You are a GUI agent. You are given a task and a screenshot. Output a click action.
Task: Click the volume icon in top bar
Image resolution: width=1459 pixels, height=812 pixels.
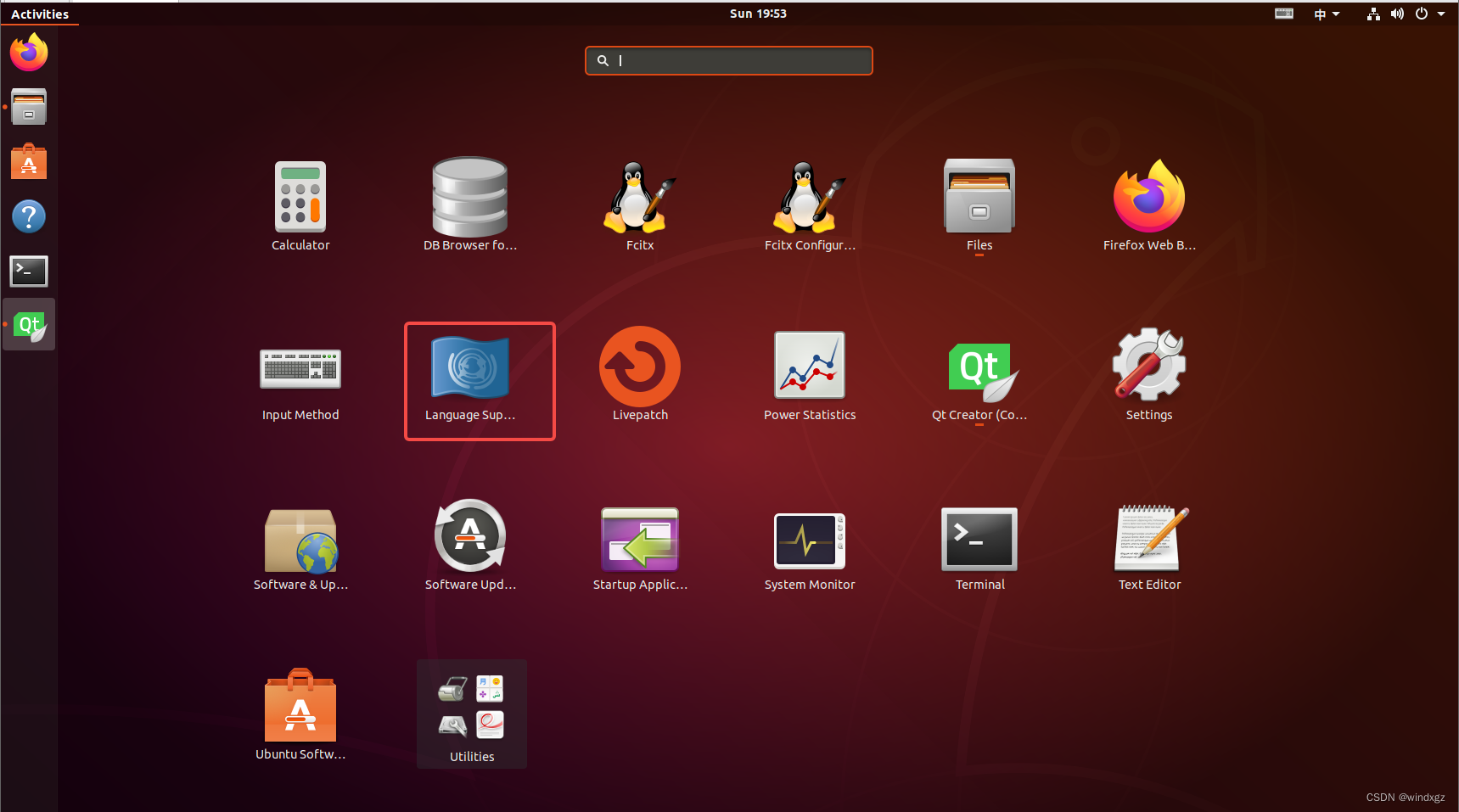1397,14
